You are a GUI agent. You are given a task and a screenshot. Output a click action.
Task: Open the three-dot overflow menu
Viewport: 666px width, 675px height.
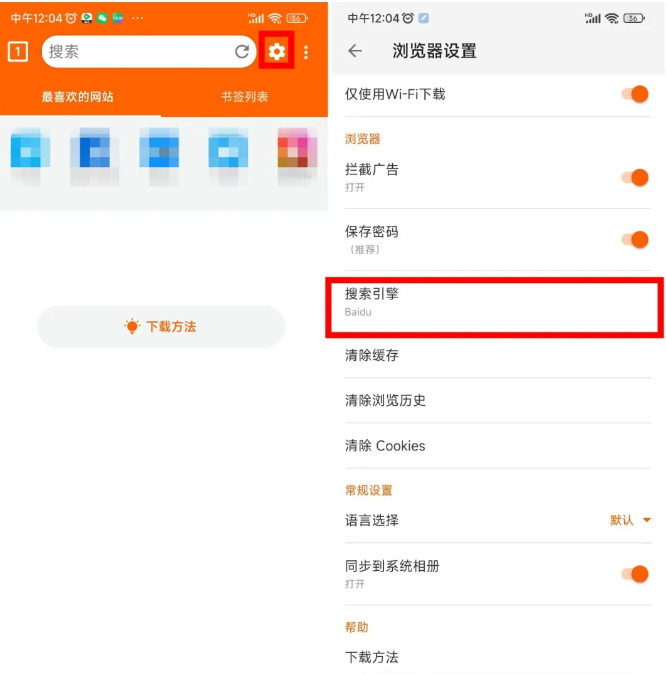click(x=306, y=52)
